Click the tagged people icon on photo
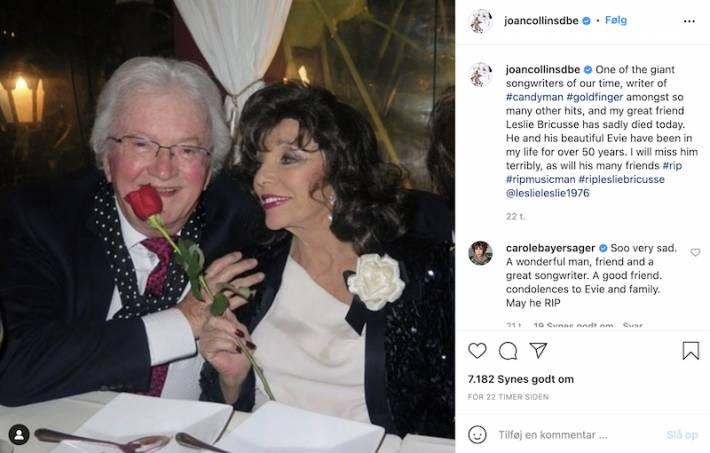This screenshot has width=710, height=453. [19, 435]
